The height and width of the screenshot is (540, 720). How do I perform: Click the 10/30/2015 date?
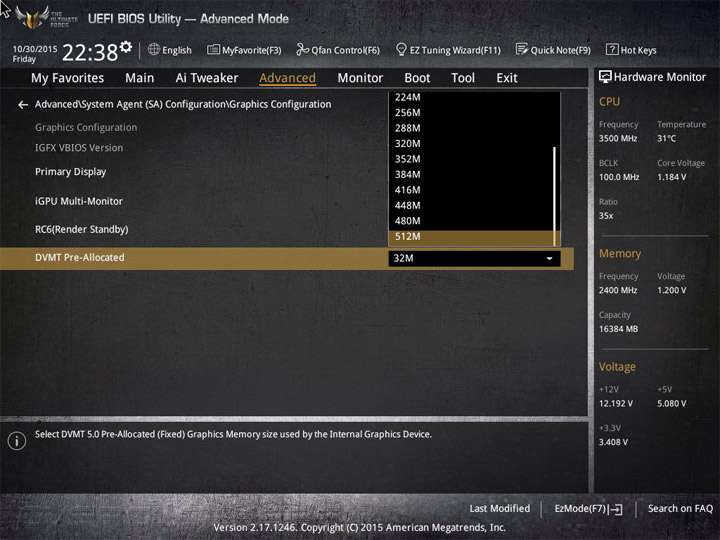[x=35, y=49]
